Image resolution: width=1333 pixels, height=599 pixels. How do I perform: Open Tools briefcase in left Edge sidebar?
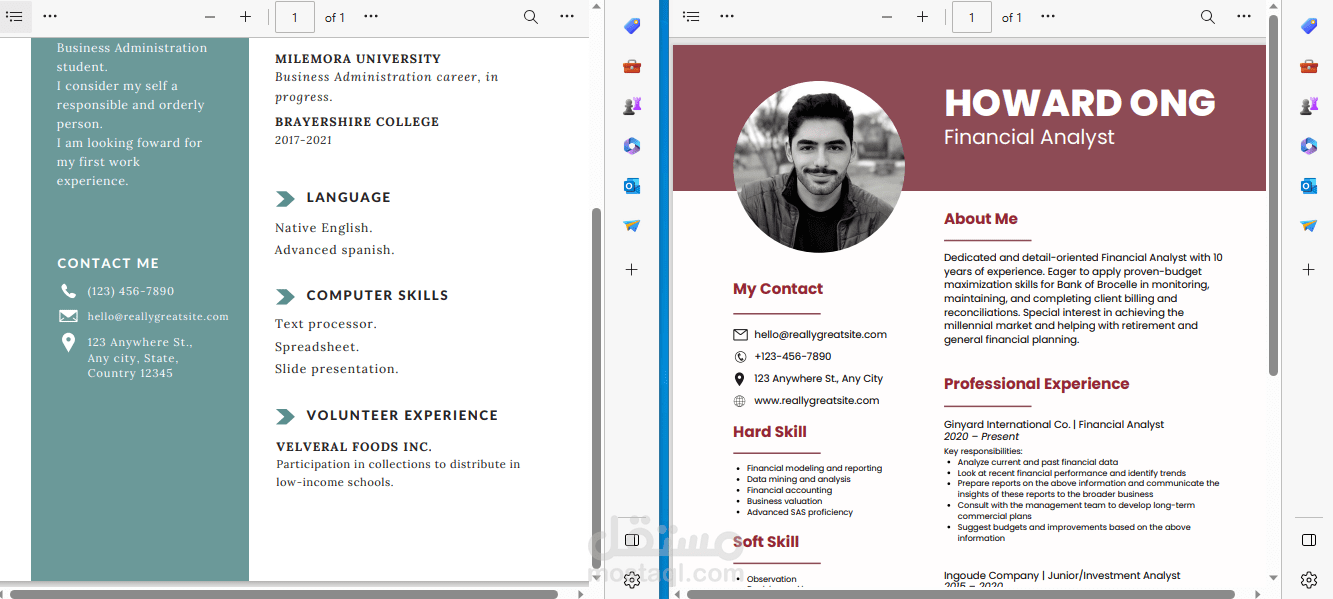pos(632,66)
